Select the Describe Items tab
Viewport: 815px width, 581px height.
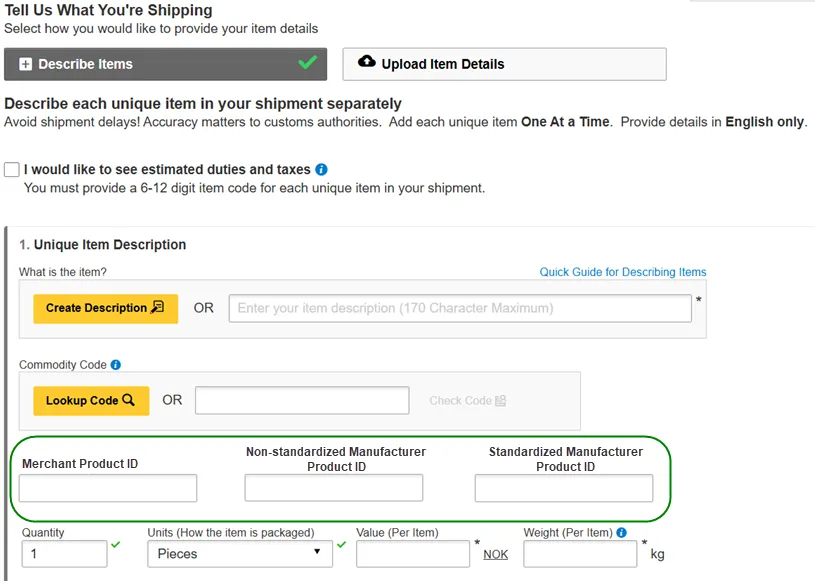[165, 64]
